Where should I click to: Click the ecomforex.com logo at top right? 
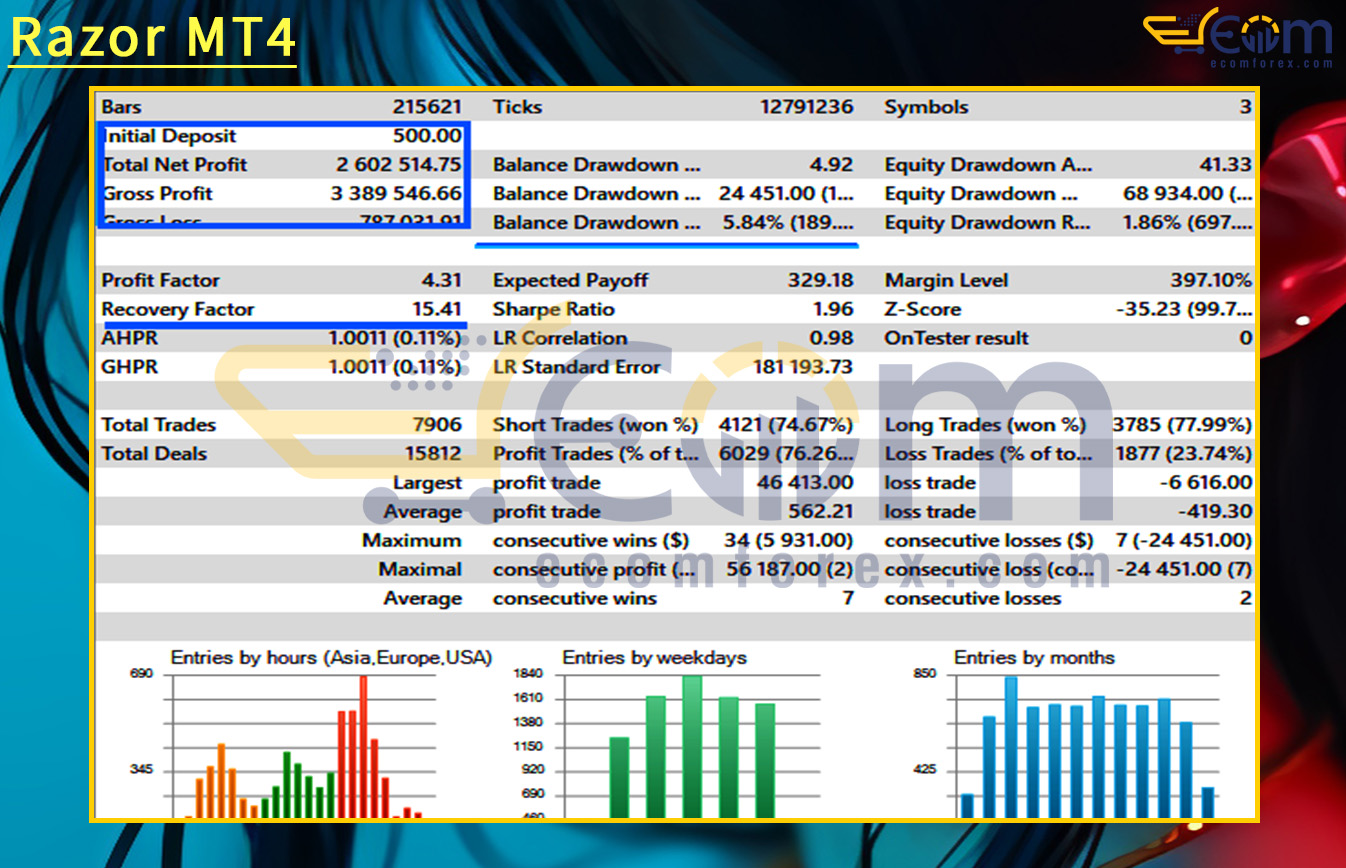[x=1239, y=38]
